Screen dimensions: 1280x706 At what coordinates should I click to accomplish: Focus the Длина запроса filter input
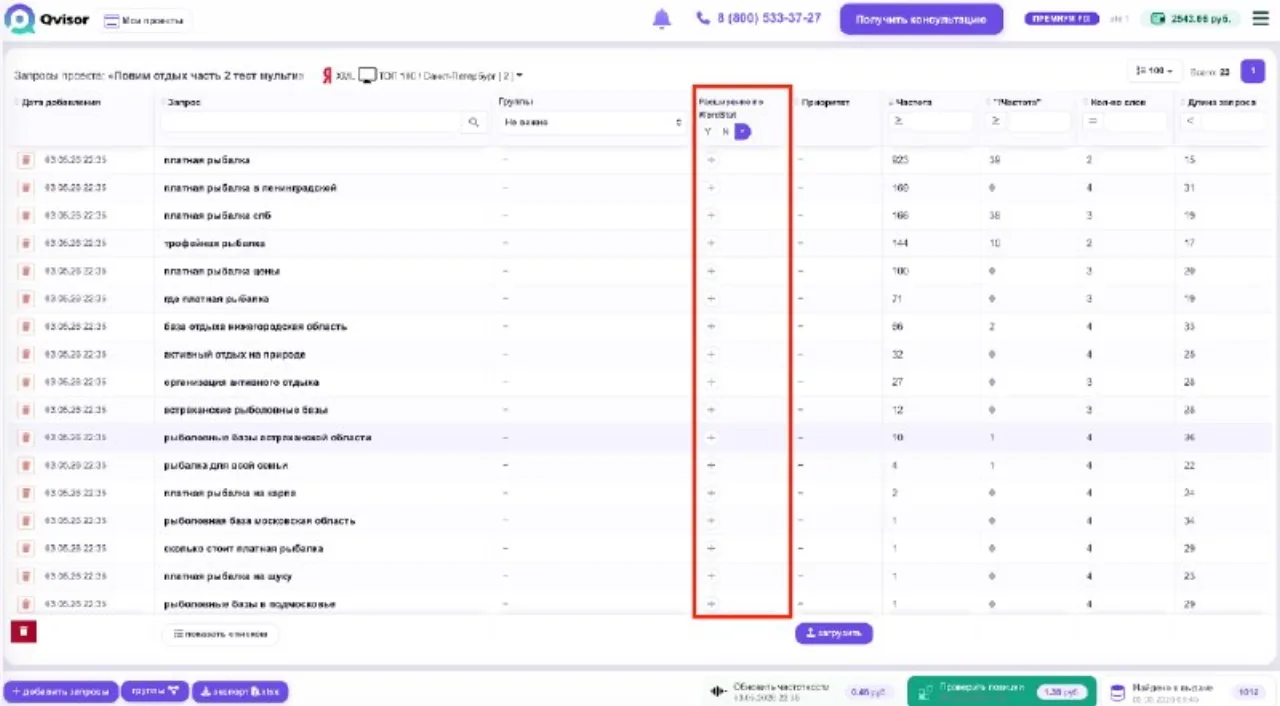point(1231,122)
